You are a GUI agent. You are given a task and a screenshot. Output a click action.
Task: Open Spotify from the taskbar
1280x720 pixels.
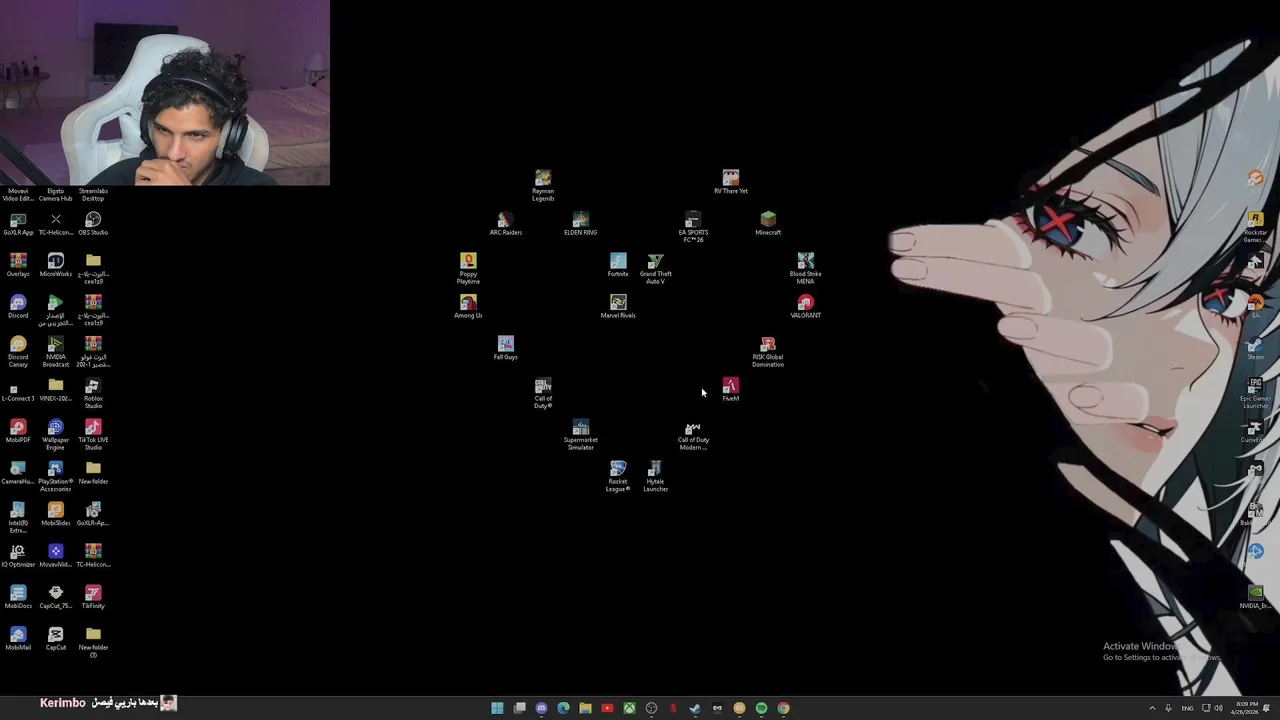[x=761, y=708]
